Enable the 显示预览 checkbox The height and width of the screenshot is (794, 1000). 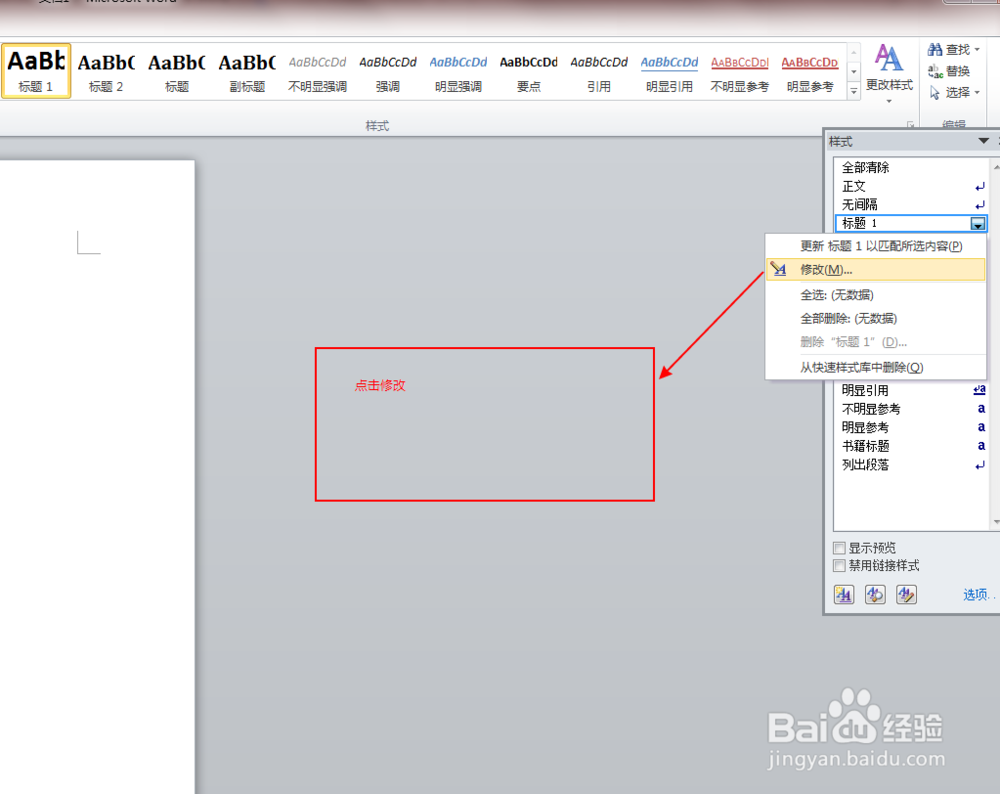[x=839, y=548]
